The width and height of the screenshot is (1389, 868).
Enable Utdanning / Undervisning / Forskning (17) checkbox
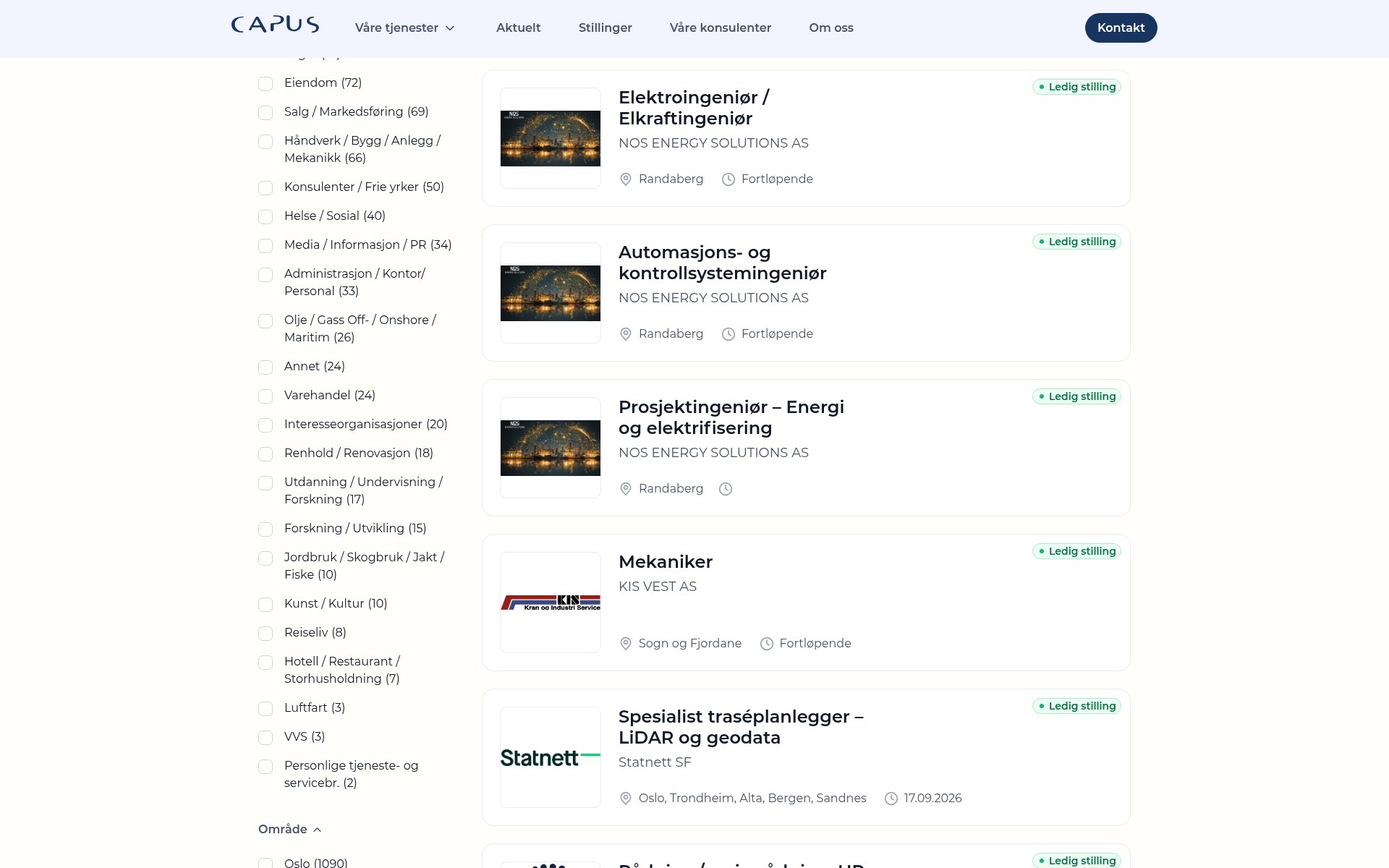tap(266, 483)
